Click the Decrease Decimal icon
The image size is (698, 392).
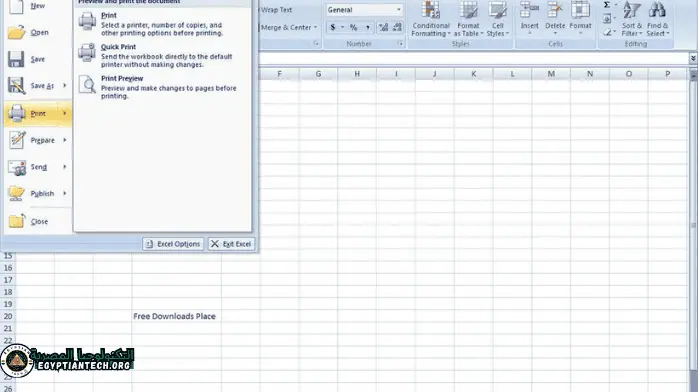pyautogui.click(x=397, y=28)
